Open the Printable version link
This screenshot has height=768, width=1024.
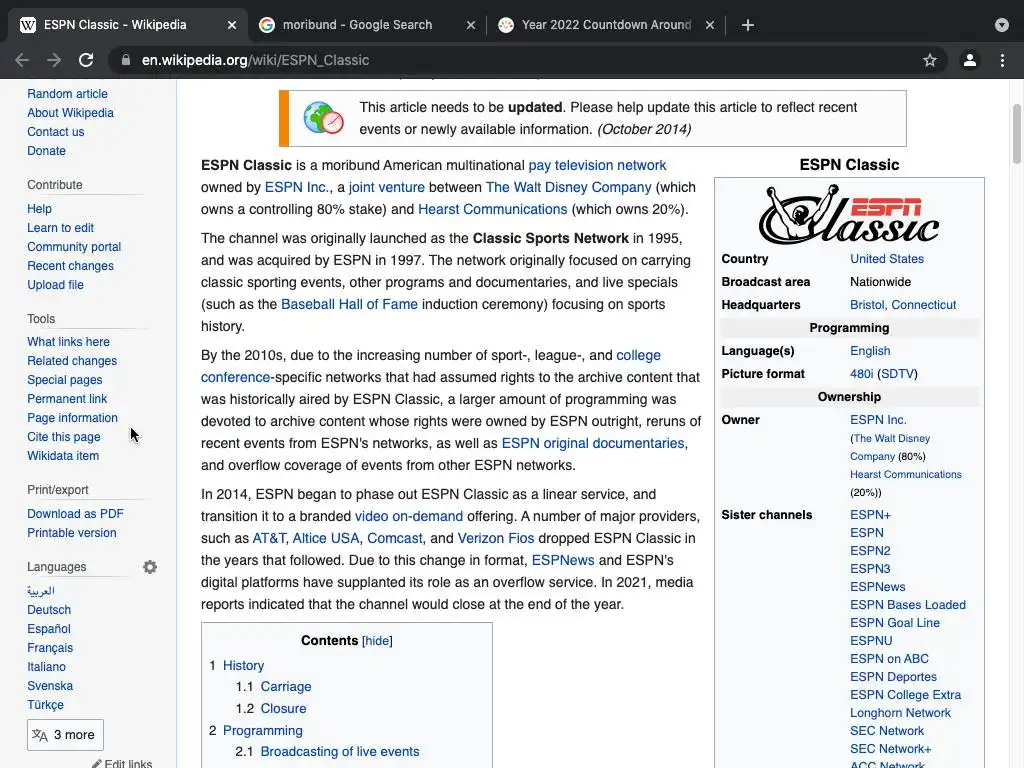tap(72, 532)
